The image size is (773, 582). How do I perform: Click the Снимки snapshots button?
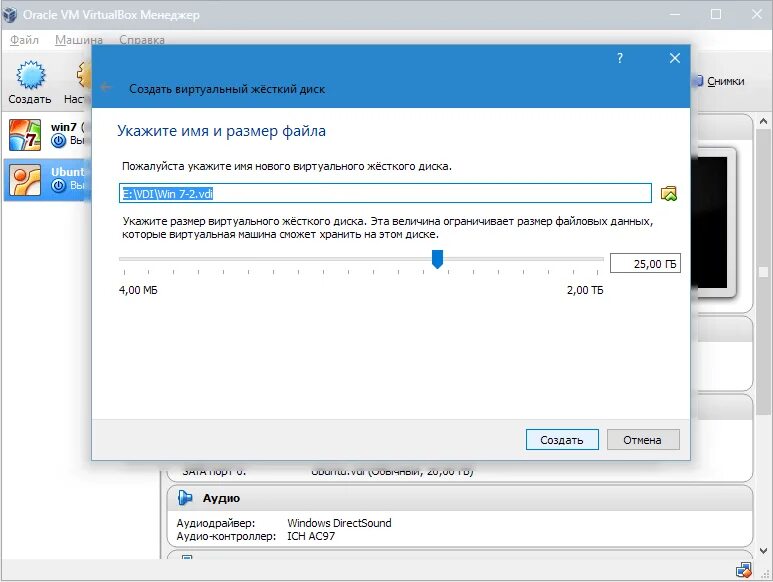pyautogui.click(x=720, y=81)
